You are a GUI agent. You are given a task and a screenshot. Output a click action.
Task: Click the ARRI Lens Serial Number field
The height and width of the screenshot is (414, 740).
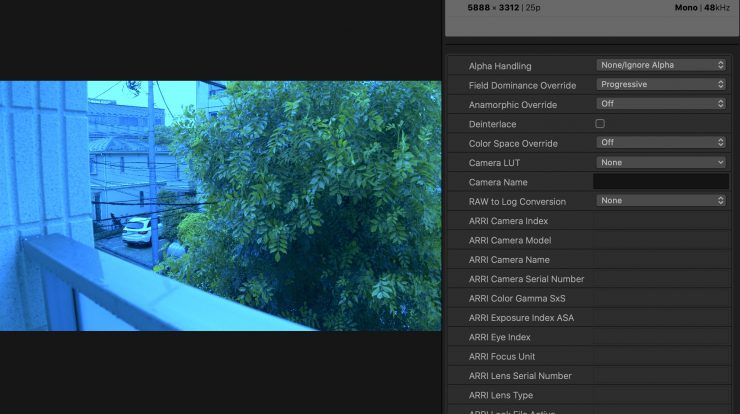coord(661,376)
